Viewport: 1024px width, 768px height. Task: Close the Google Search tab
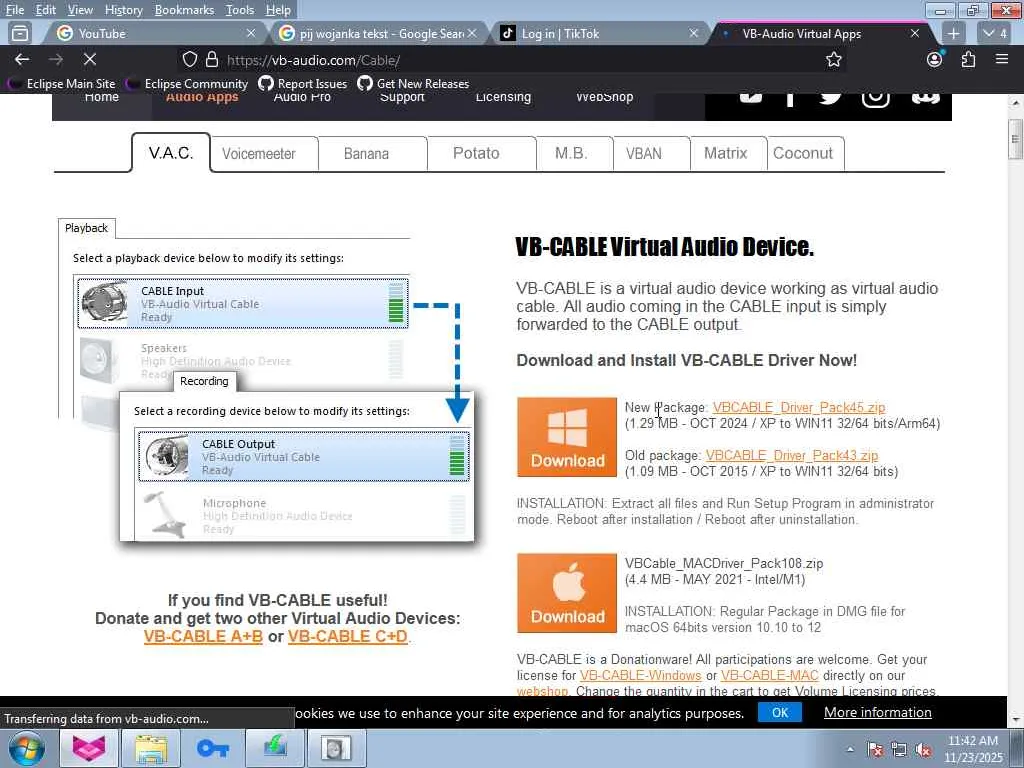click(472, 33)
